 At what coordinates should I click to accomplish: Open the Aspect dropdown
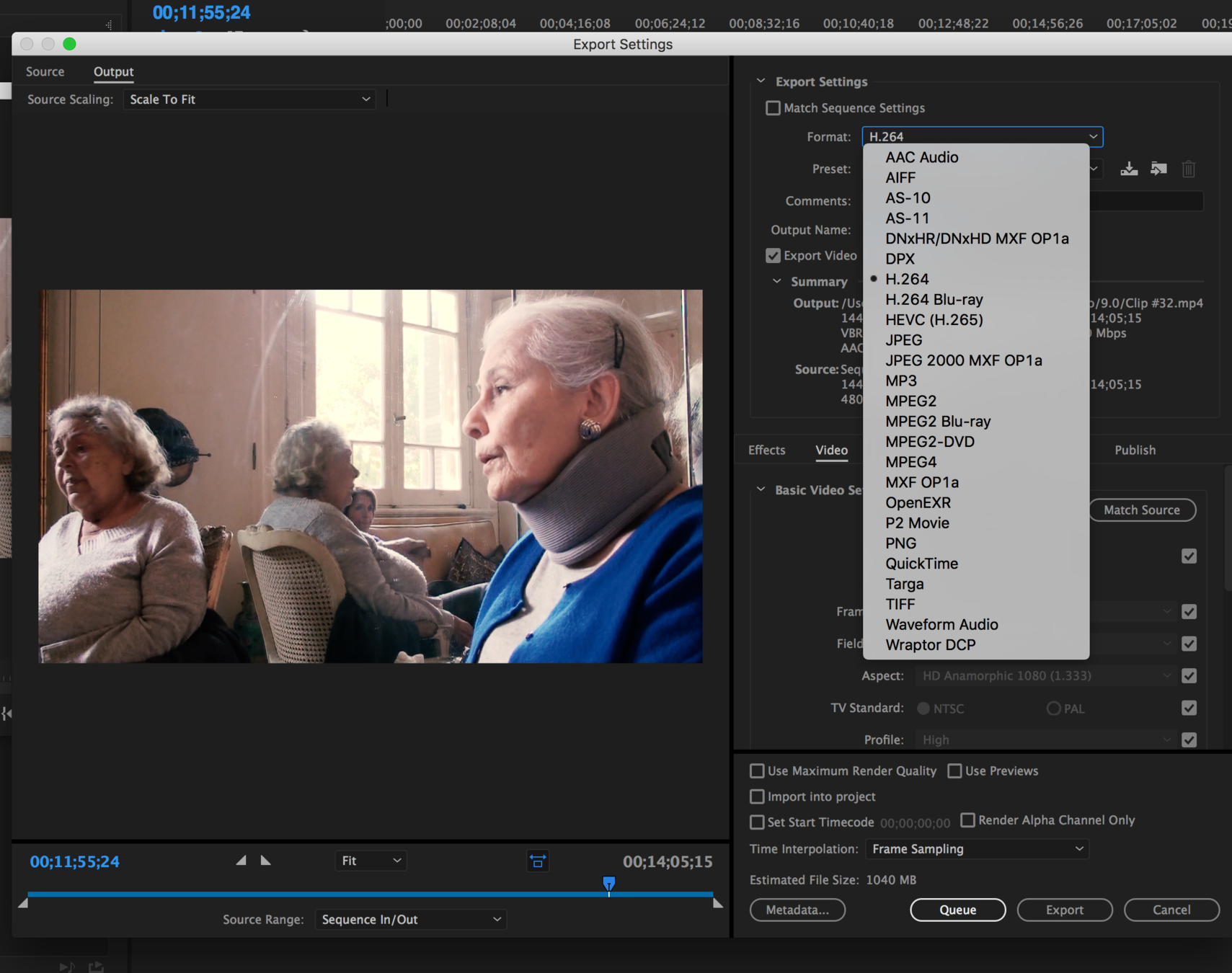[1046, 676]
